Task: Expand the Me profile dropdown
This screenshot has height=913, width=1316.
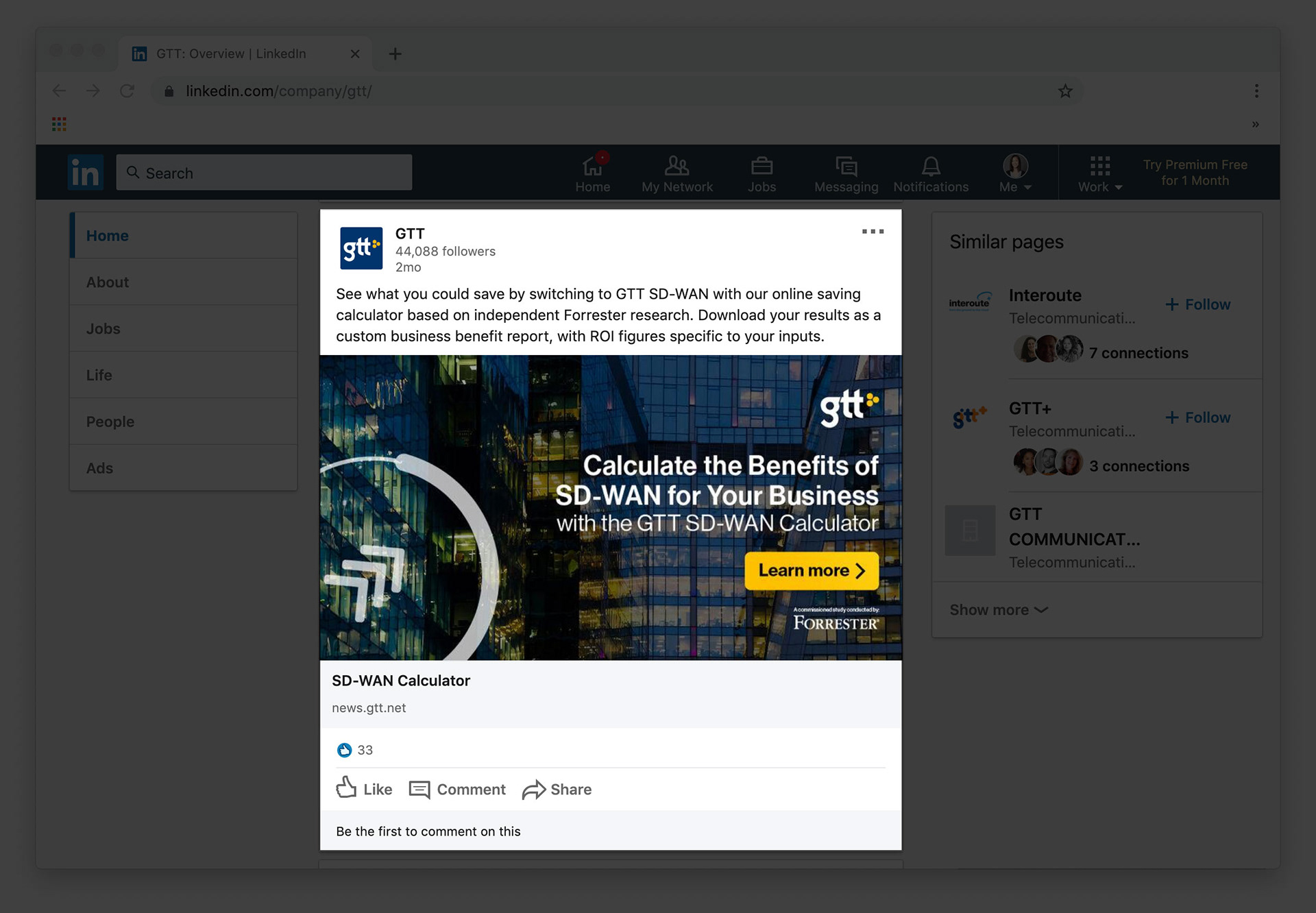Action: (x=1015, y=174)
